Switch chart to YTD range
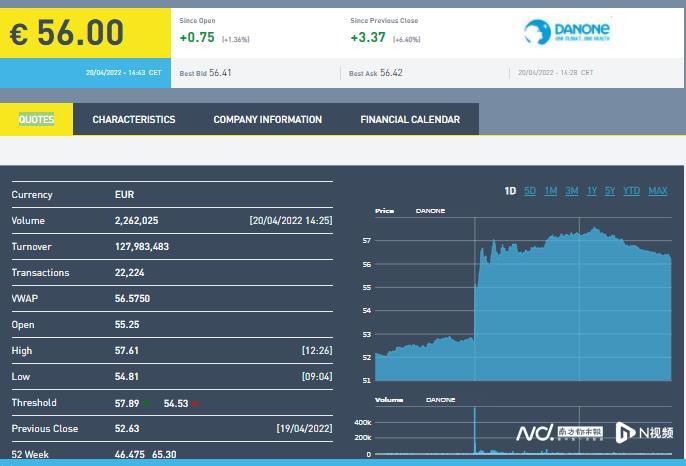 click(x=631, y=191)
